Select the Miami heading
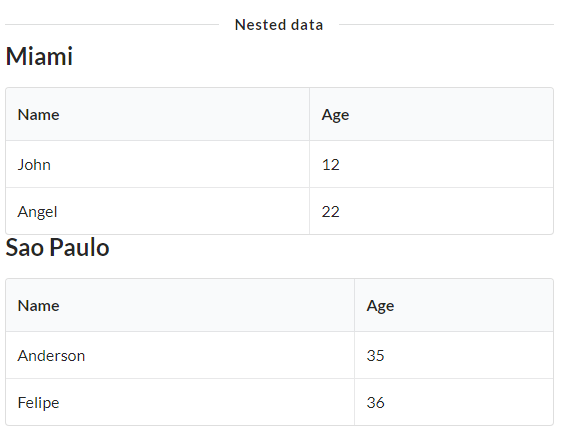The width and height of the screenshot is (570, 443). pyautogui.click(x=39, y=56)
